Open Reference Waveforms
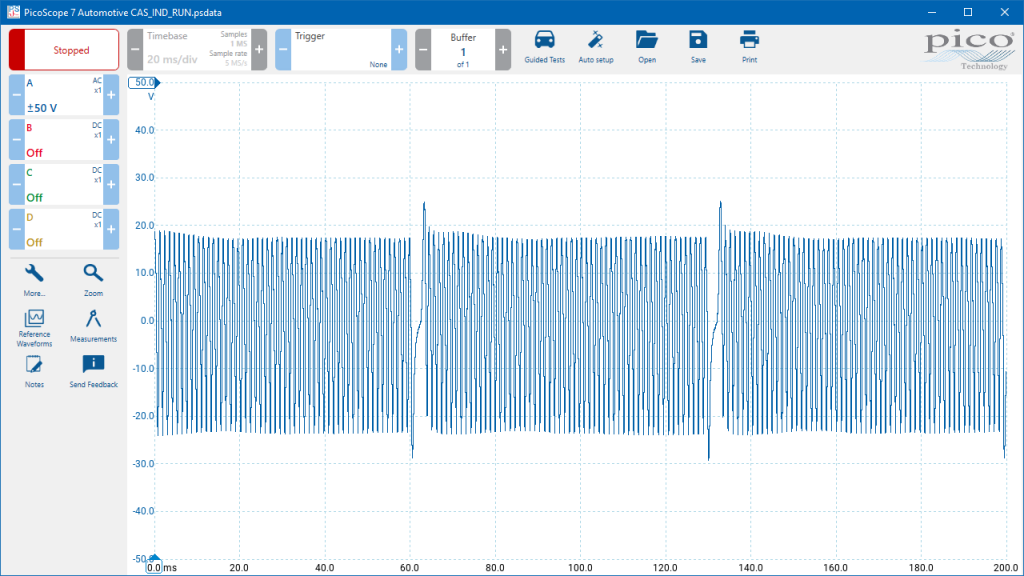This screenshot has height=576, width=1024. 34,328
